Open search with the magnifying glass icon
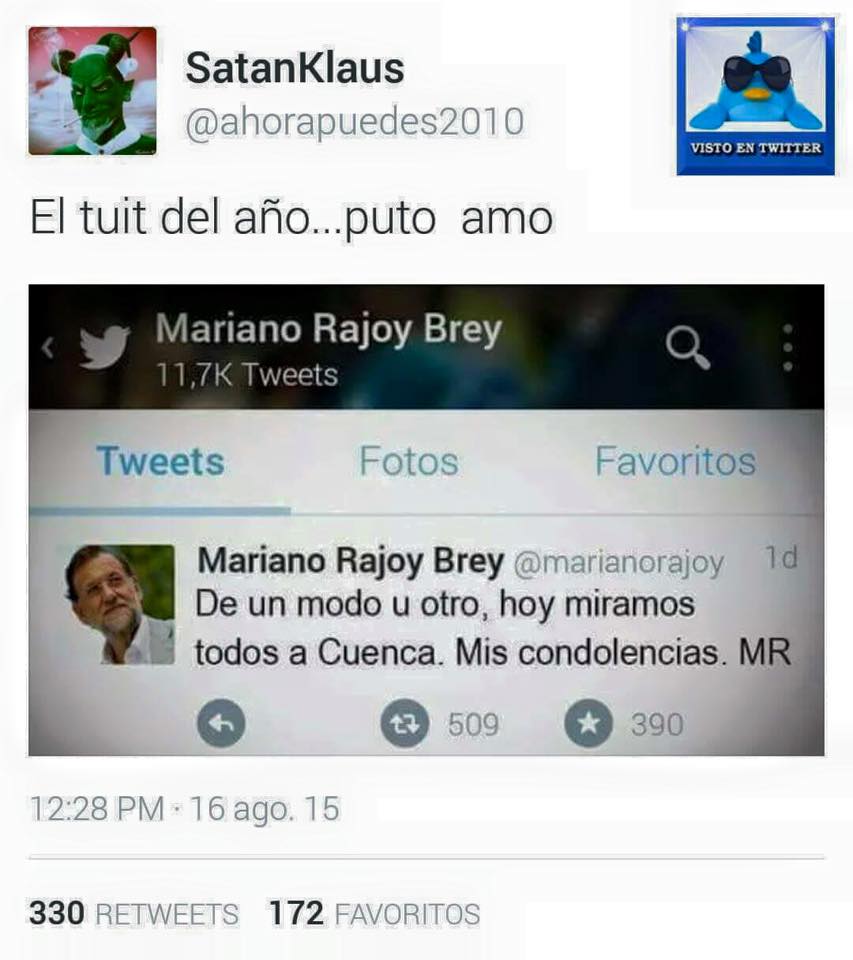Image resolution: width=853 pixels, height=960 pixels. [688, 347]
